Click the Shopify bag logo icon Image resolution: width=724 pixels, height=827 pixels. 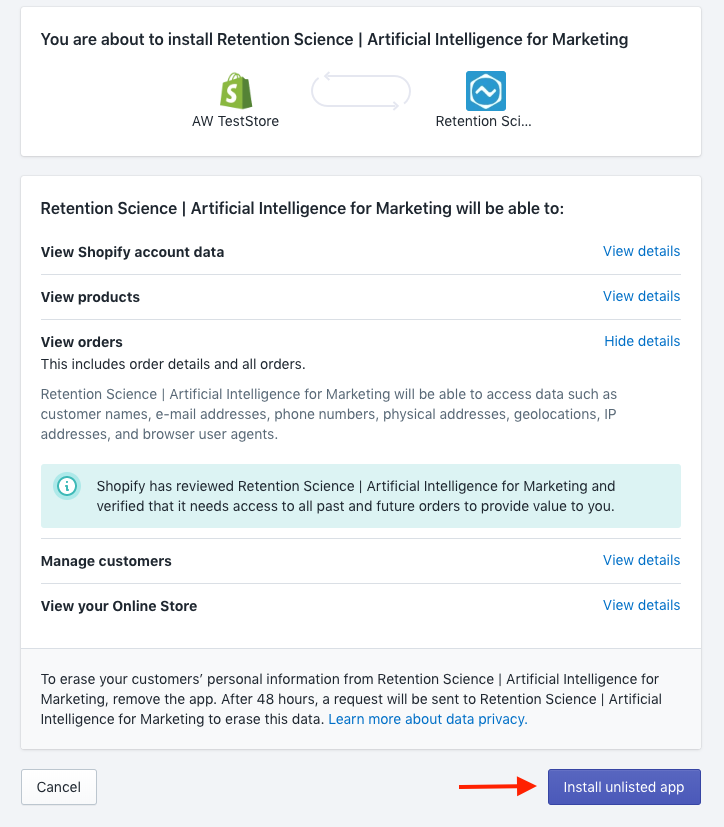[x=236, y=91]
